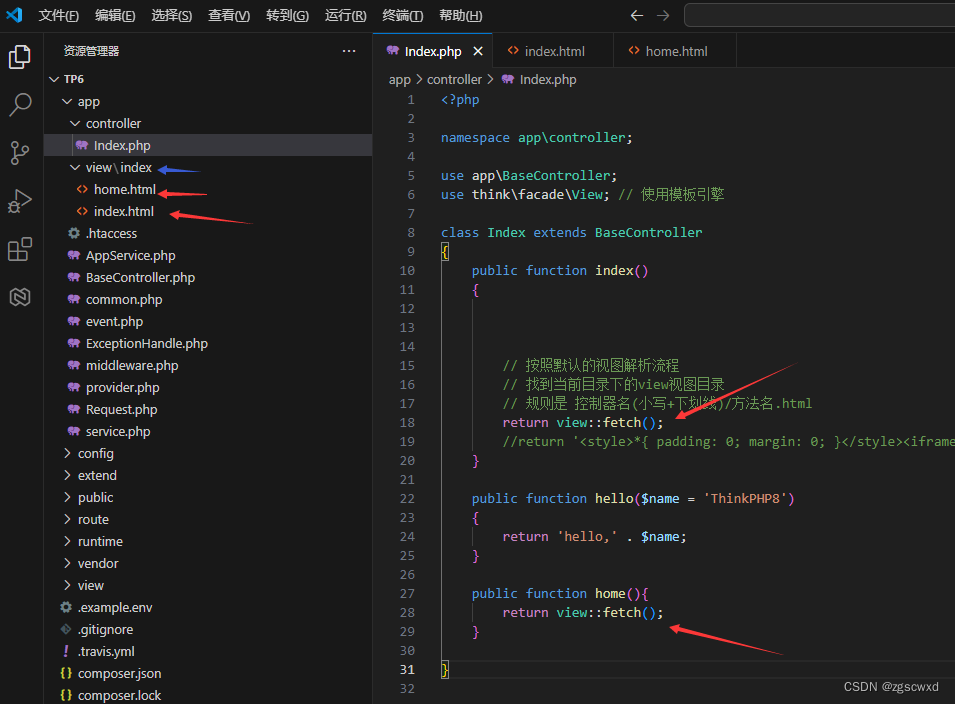Click controller in the breadcrumb path
Viewport: 955px width, 704px height.
(454, 79)
